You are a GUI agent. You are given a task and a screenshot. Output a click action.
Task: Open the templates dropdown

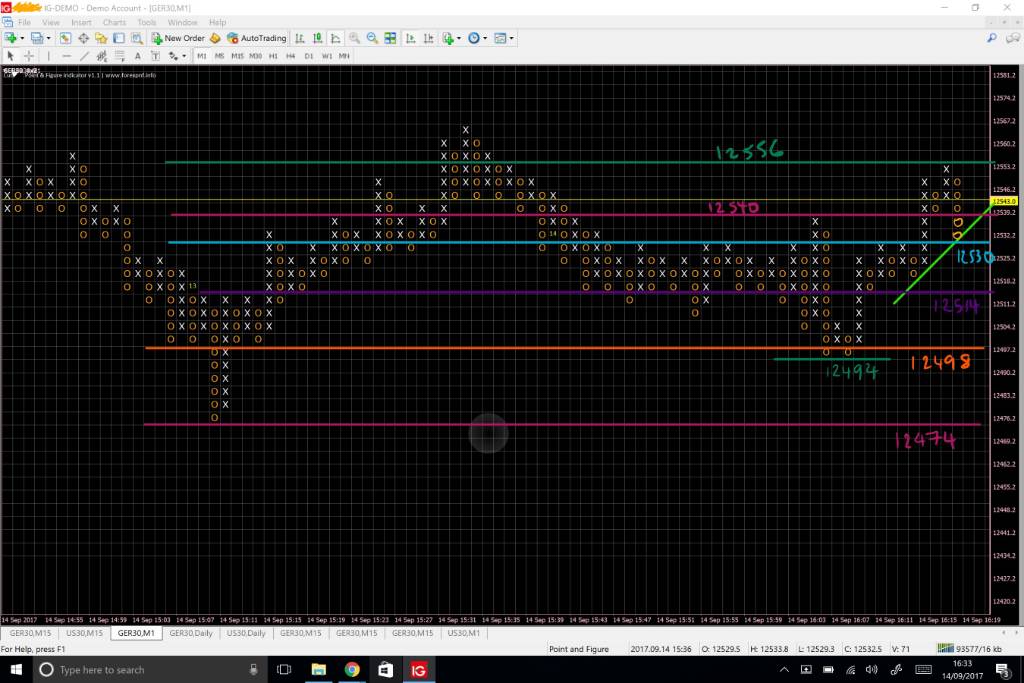[x=512, y=38]
